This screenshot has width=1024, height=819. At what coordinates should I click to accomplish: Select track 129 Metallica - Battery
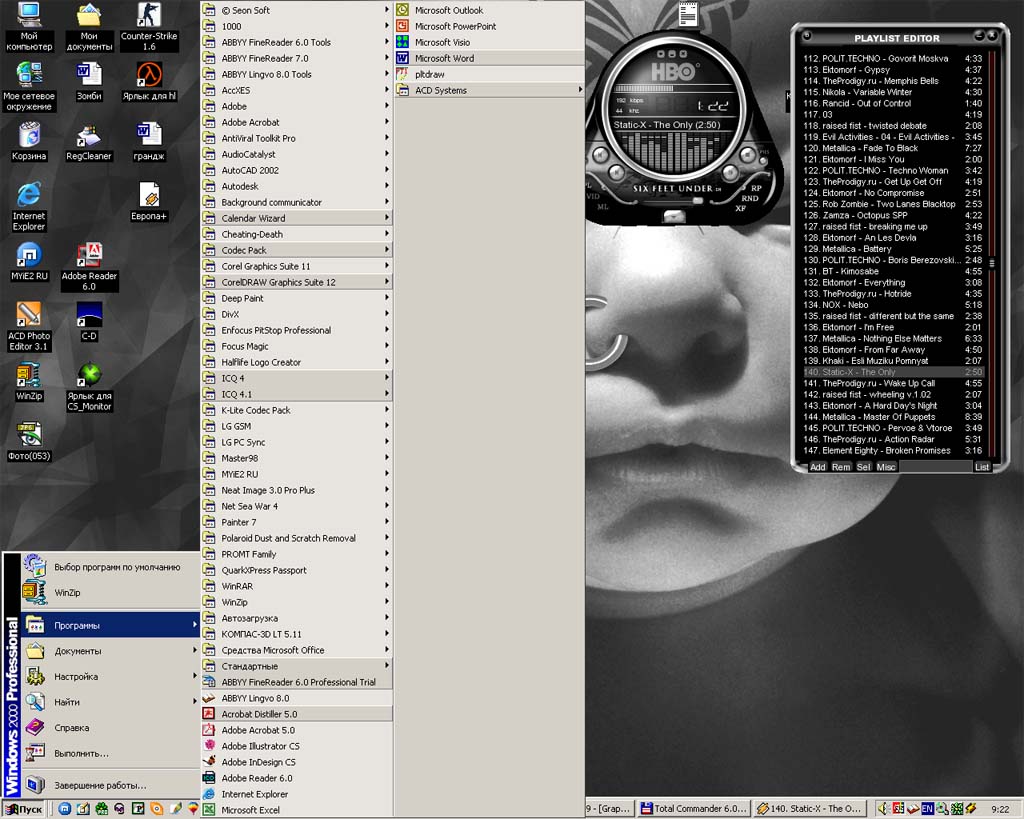(893, 249)
